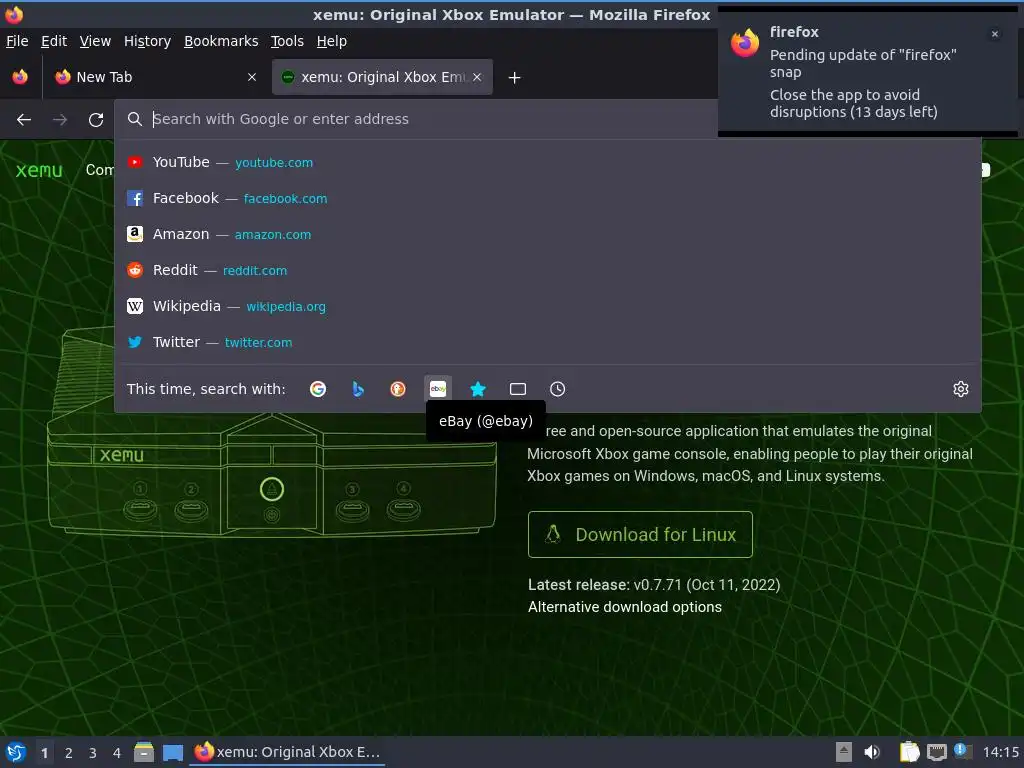Choose the Reddit suggestion
The image size is (1024, 768).
[547, 270]
